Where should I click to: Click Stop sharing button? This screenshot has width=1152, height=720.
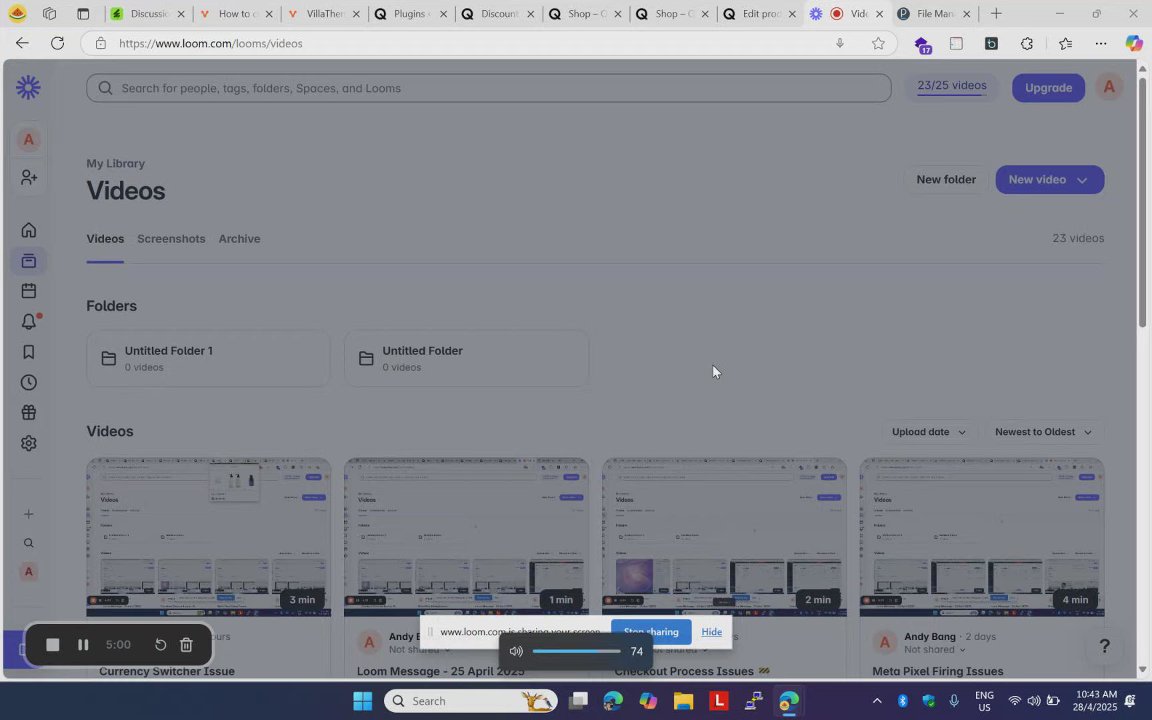651,632
